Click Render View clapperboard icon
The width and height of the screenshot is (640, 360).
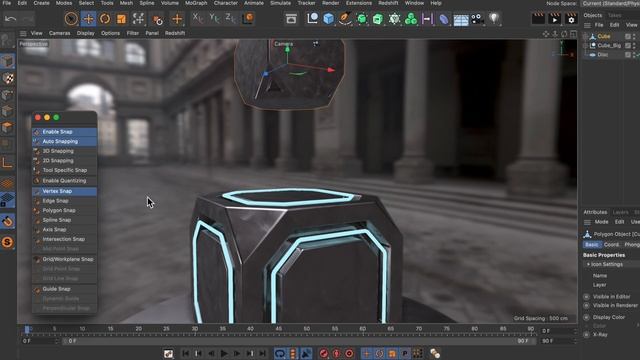click(x=538, y=19)
